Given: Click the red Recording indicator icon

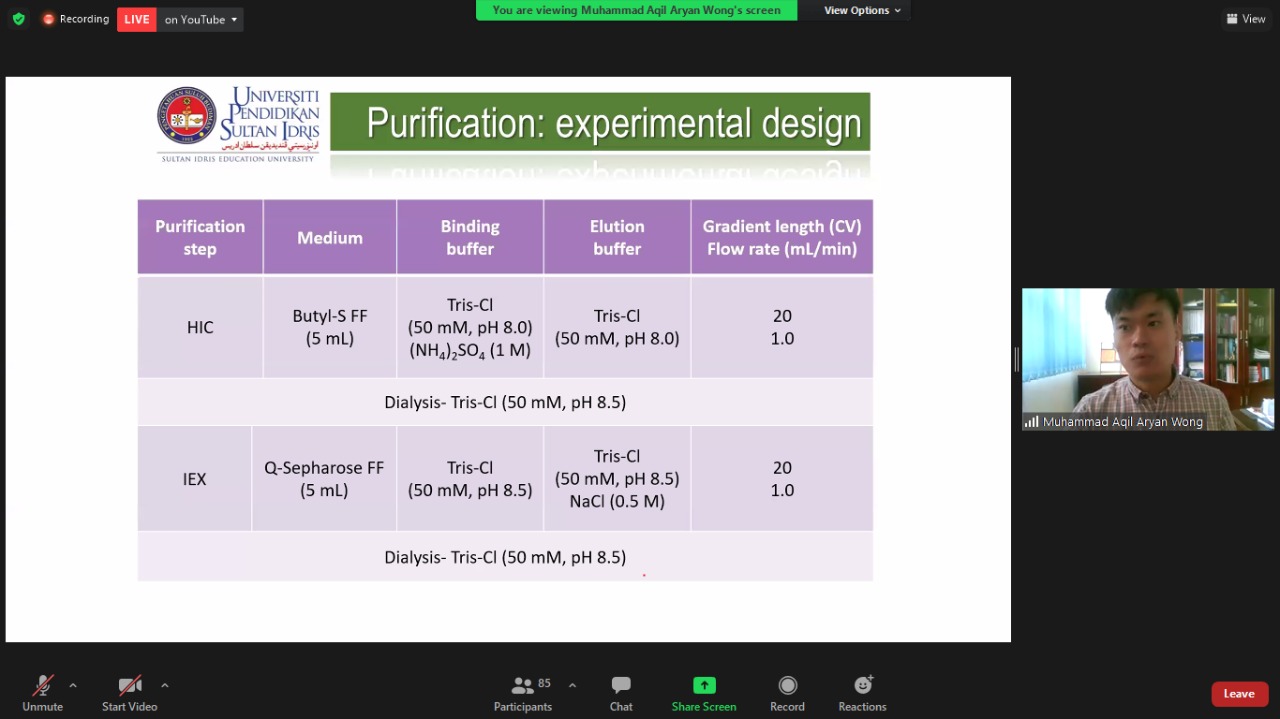Looking at the screenshot, I should click(x=48, y=19).
